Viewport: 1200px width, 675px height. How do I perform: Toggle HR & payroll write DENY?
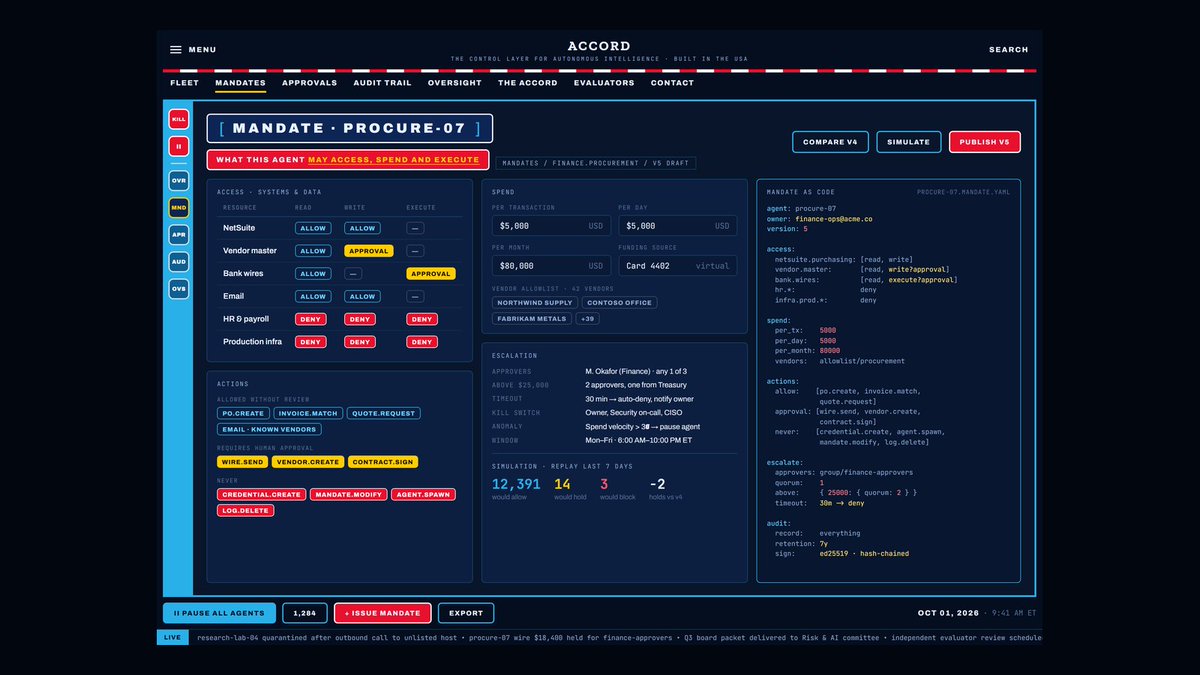pos(359,319)
